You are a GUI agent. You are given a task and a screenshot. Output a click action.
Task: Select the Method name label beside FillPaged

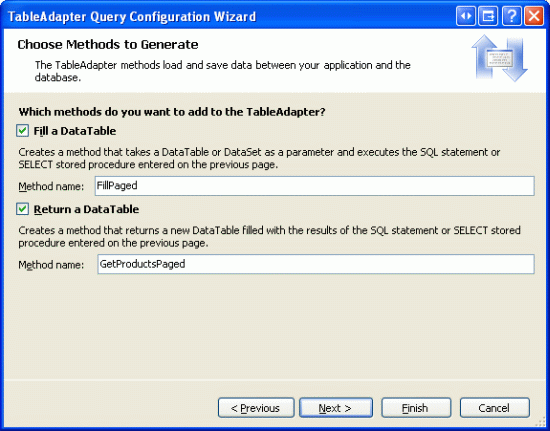51,186
